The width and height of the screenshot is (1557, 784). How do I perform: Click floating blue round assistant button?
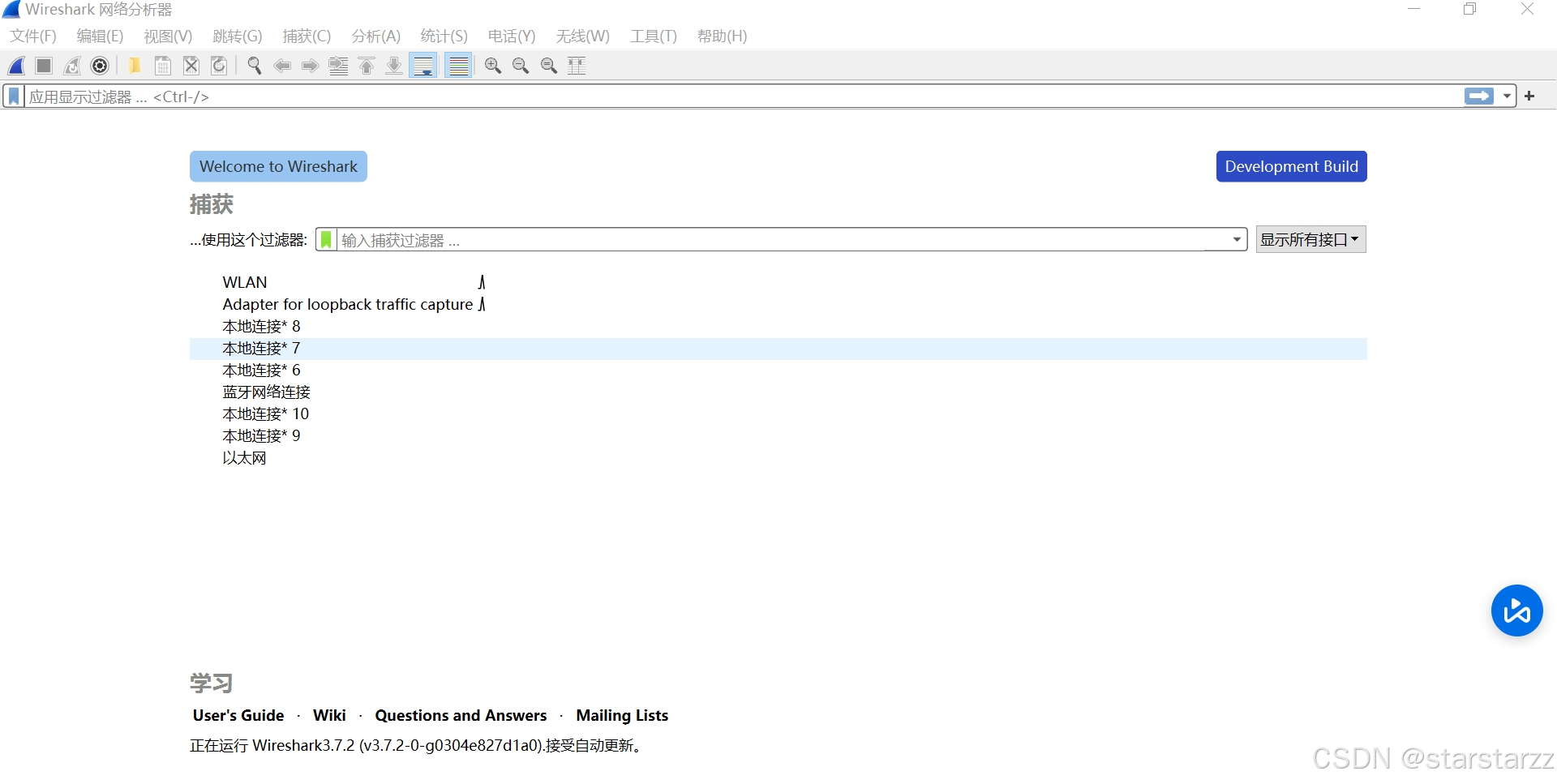coord(1516,610)
